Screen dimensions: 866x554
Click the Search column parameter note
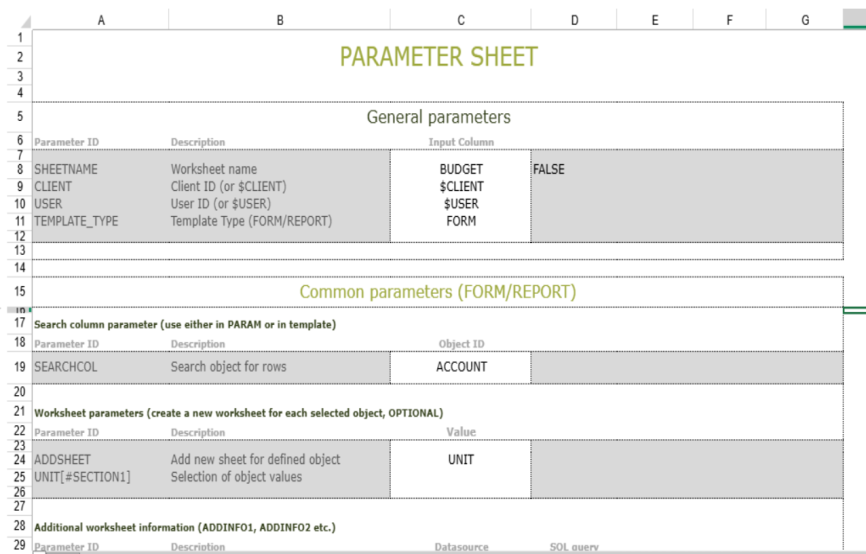(x=185, y=325)
